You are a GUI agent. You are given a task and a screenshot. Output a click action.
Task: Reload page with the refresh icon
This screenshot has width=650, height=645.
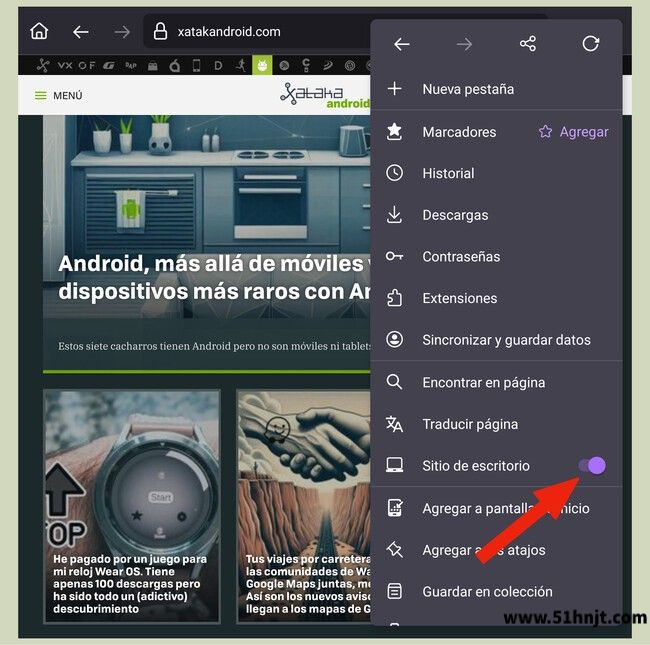590,44
